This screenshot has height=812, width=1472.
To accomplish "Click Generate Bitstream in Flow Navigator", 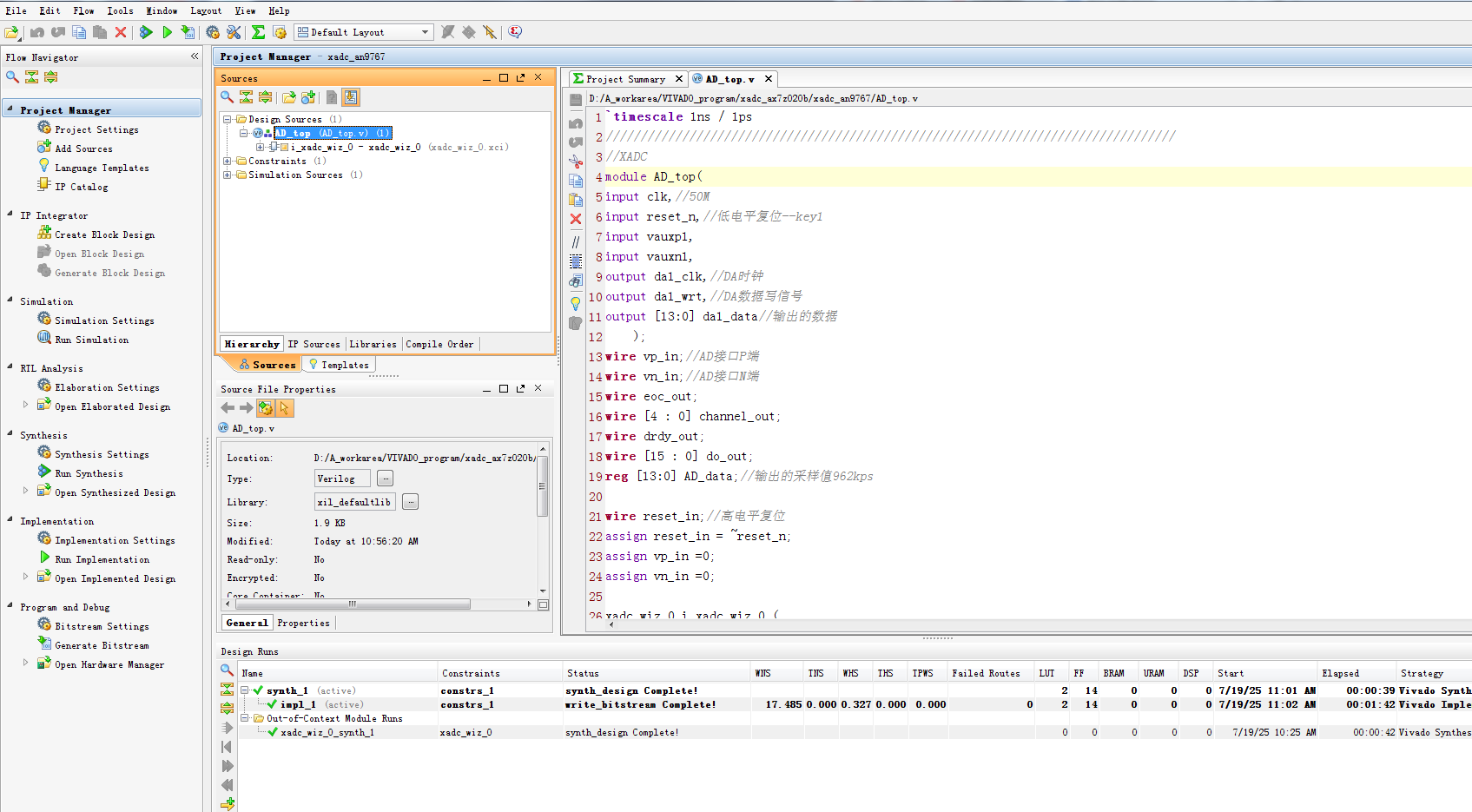I will (x=102, y=645).
